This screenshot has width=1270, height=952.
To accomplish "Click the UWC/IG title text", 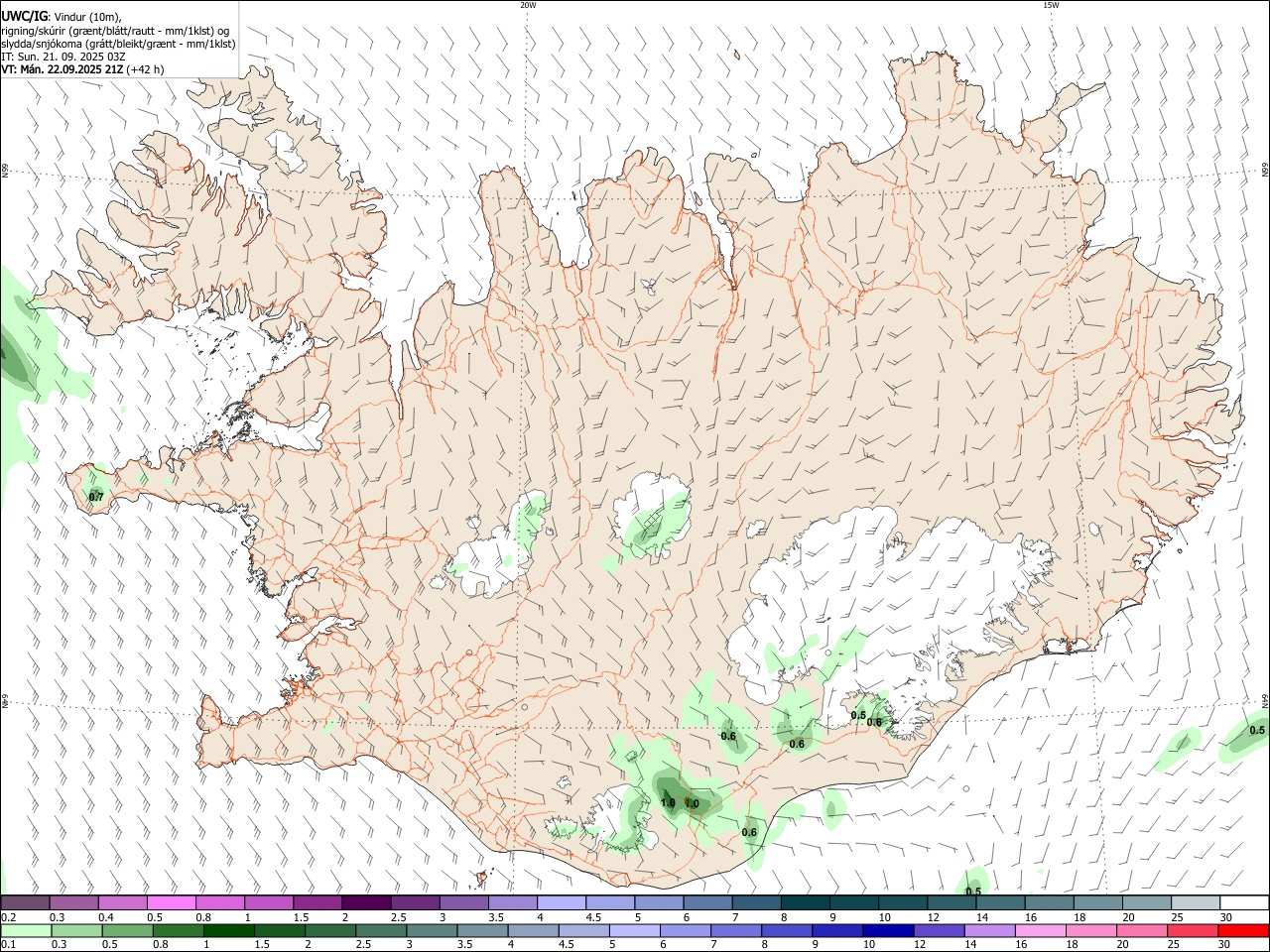I will pos(23,16).
